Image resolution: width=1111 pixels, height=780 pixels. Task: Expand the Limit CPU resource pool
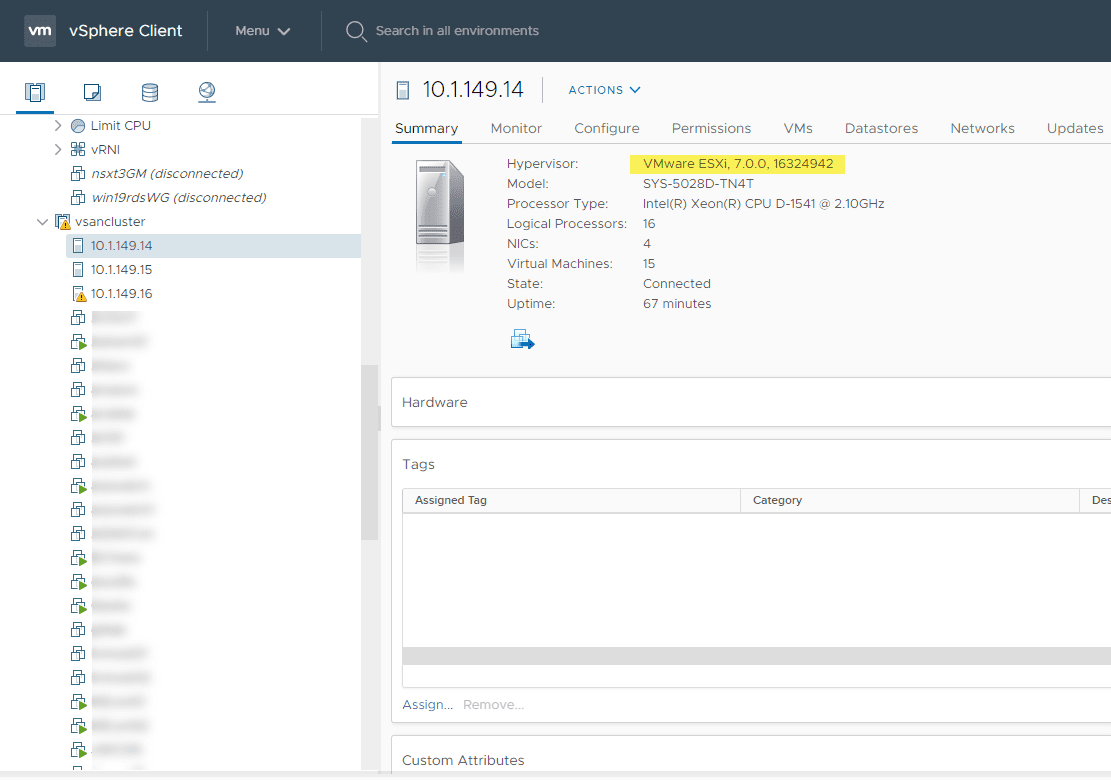58,125
